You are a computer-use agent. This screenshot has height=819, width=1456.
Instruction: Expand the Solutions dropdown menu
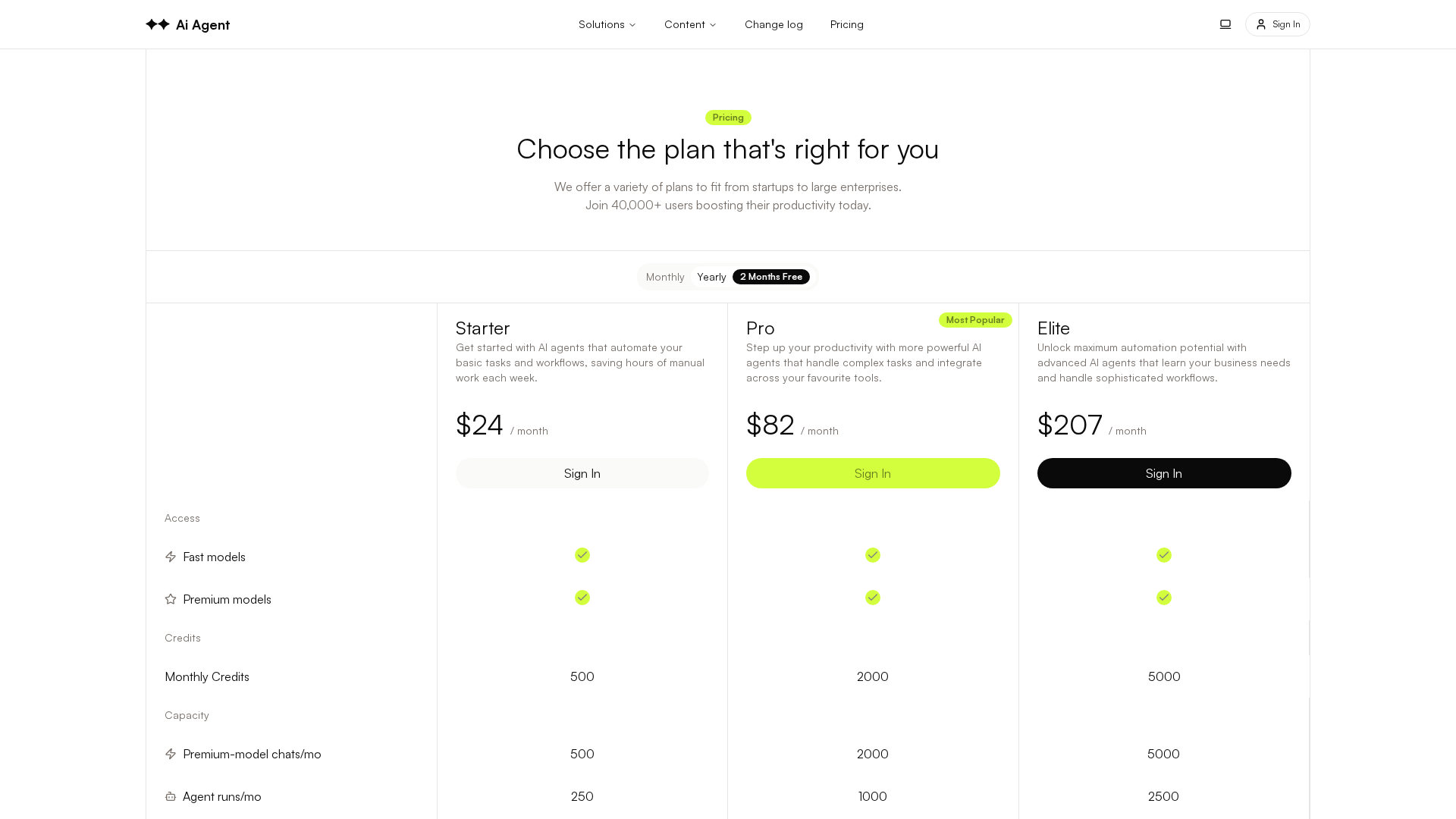tap(607, 24)
